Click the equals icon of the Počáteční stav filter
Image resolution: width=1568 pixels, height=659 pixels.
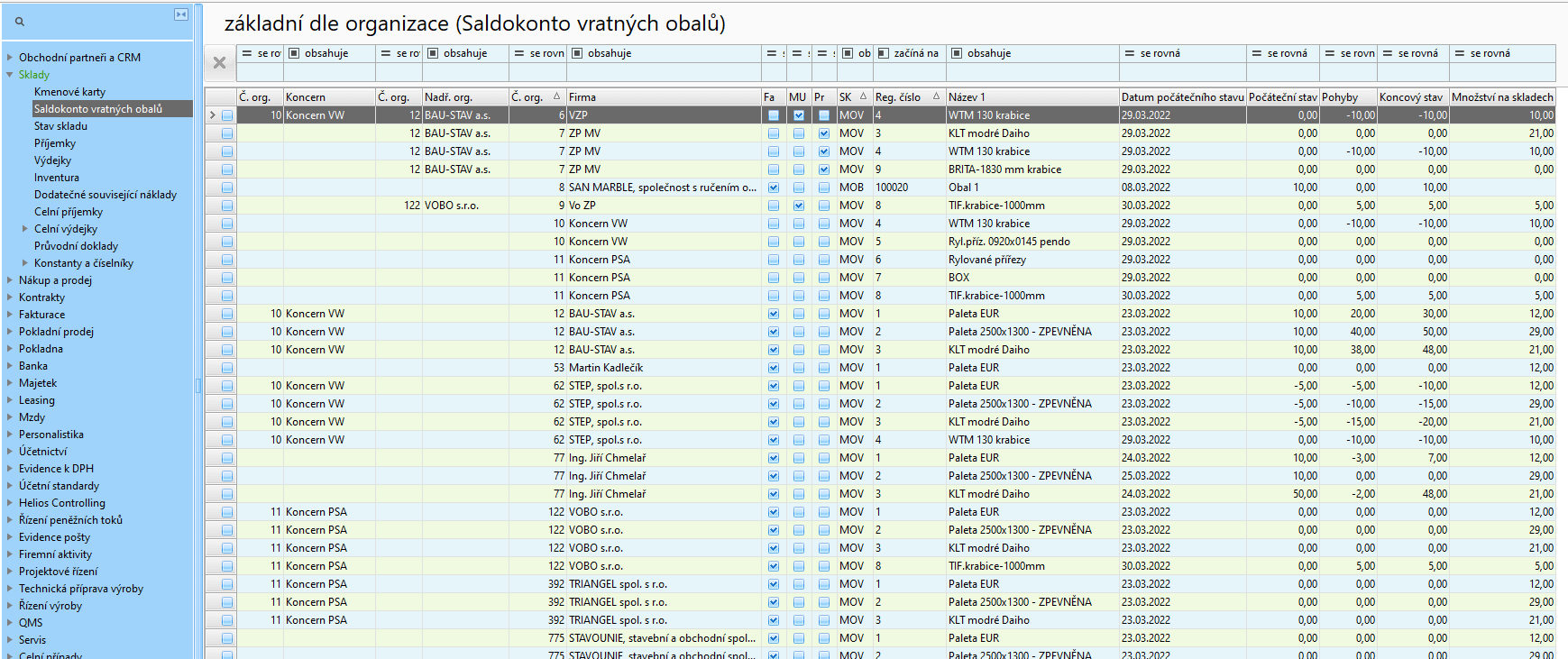pos(1257,53)
